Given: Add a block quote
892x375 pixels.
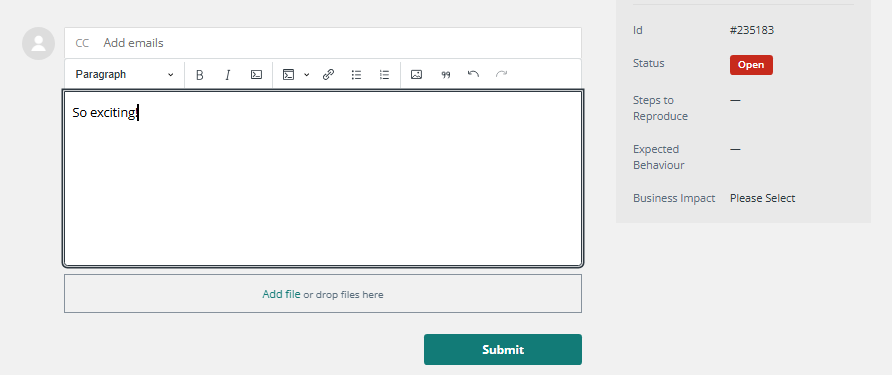Looking at the screenshot, I should (x=445, y=75).
